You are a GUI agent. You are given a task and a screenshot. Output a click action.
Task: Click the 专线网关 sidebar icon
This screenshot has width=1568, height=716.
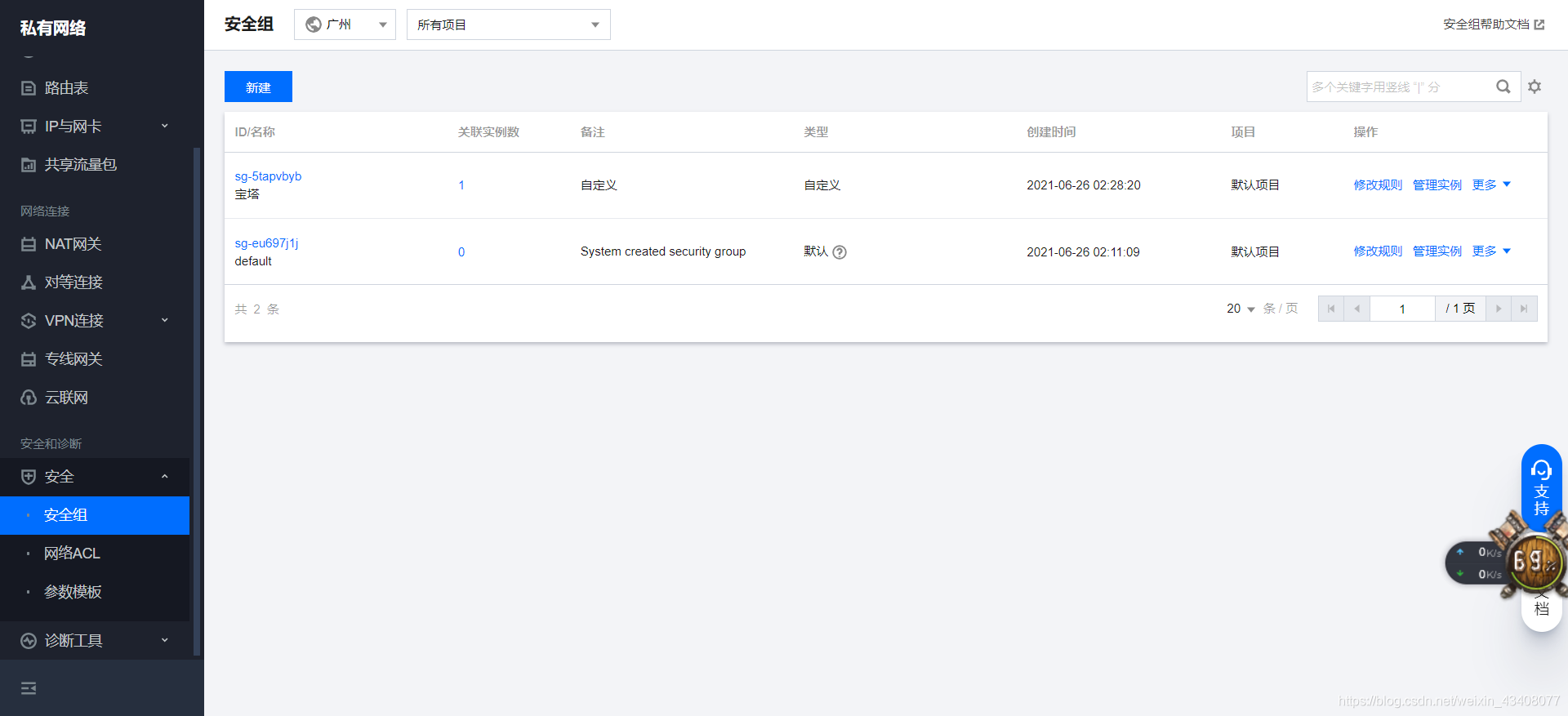[29, 359]
